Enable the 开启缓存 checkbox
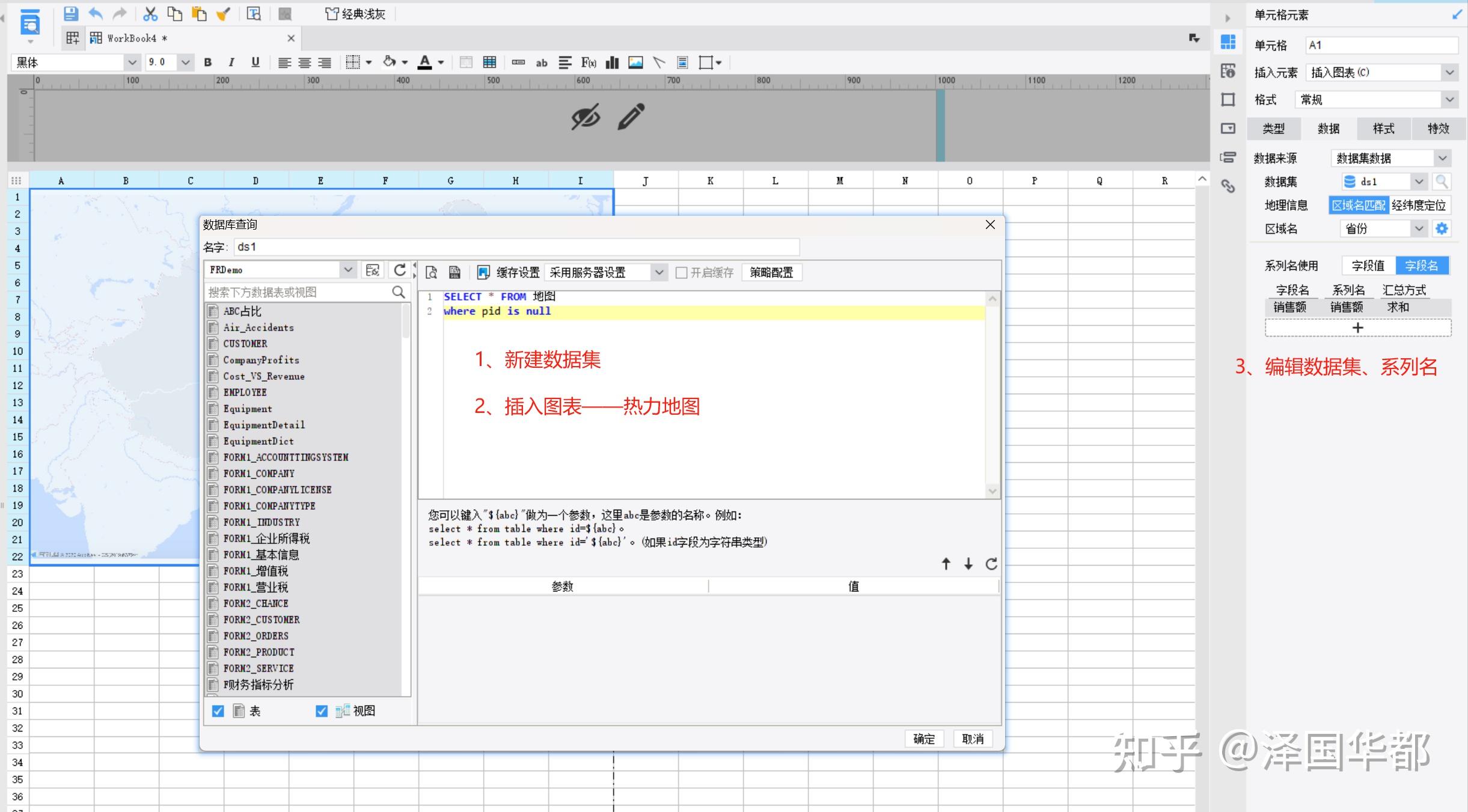This screenshot has height=812, width=1468. (x=681, y=272)
